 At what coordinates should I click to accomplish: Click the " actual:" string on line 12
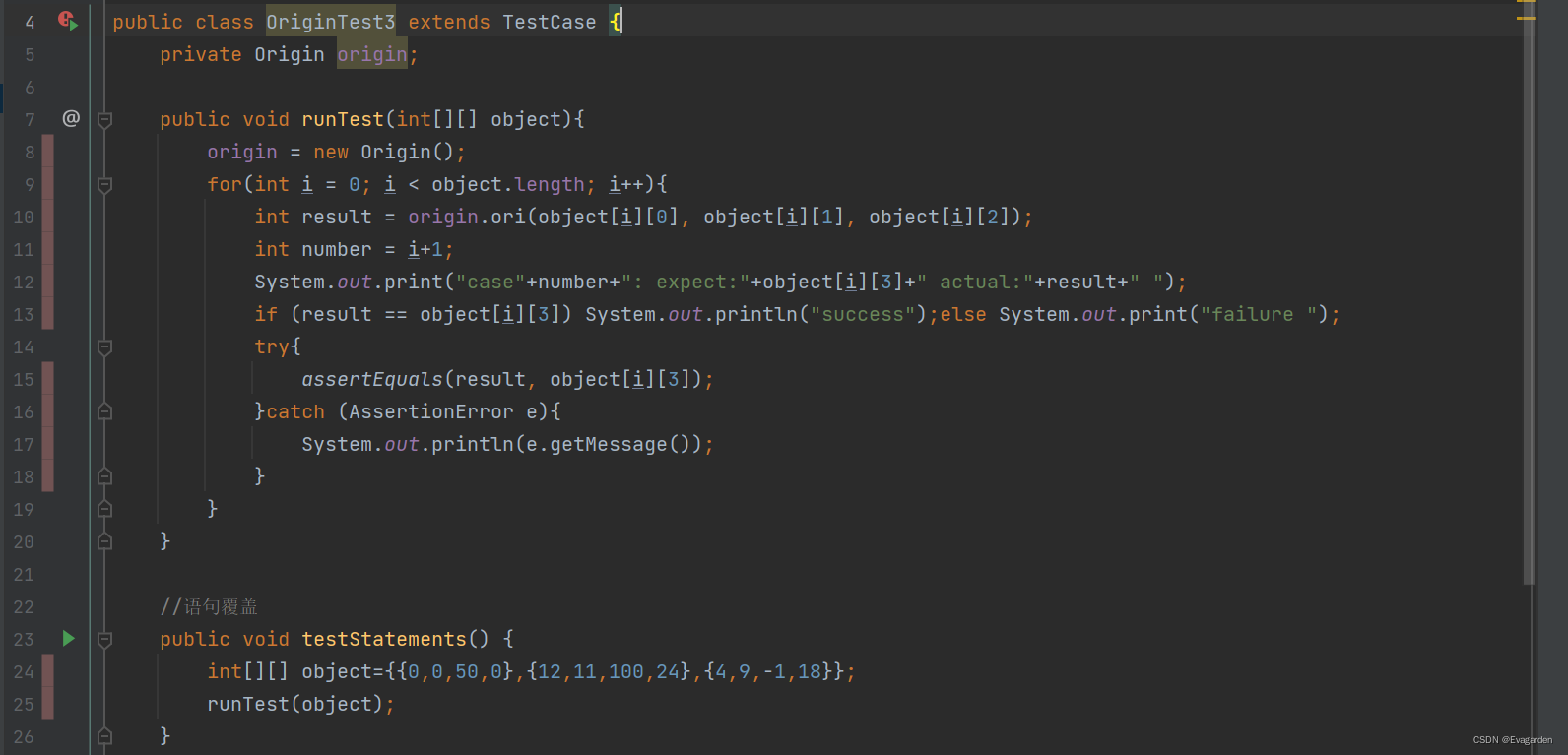975,282
